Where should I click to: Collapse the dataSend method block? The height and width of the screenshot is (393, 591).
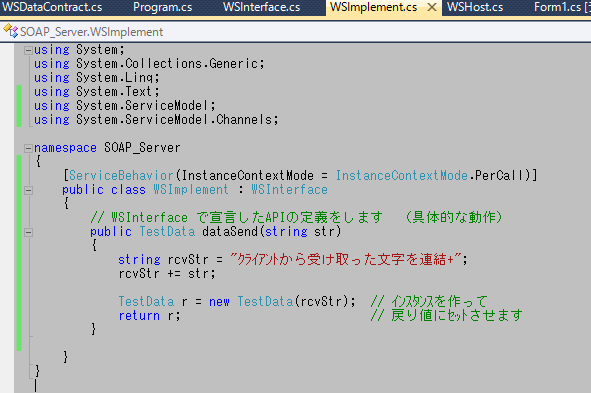pyautogui.click(x=28, y=232)
